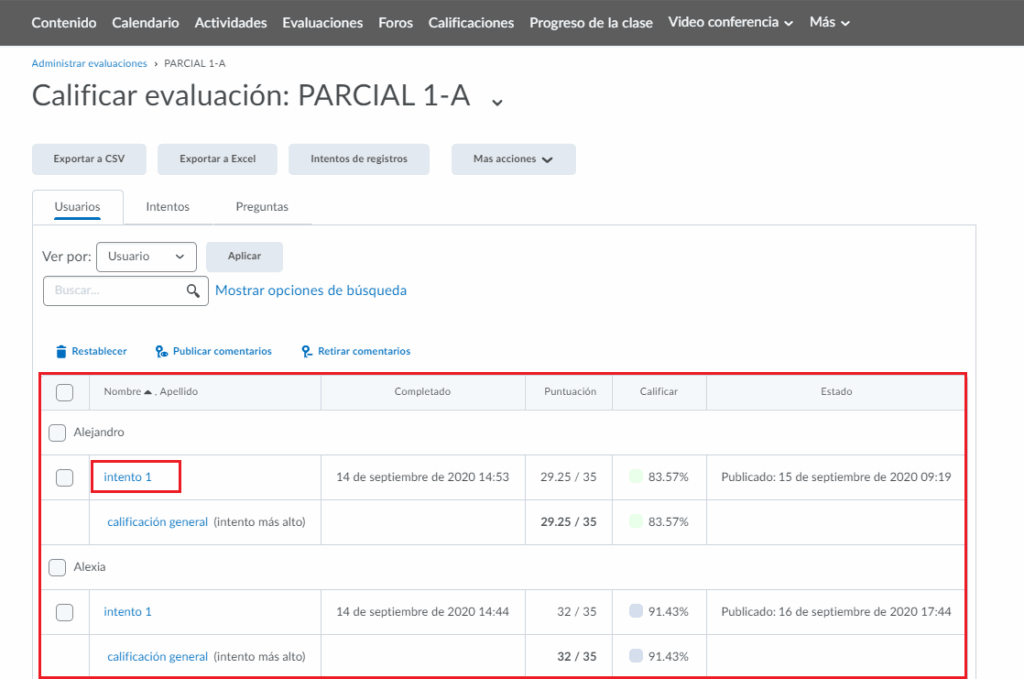Click the green grade swatch for 83.57%
This screenshot has width=1024, height=679.
point(636,477)
